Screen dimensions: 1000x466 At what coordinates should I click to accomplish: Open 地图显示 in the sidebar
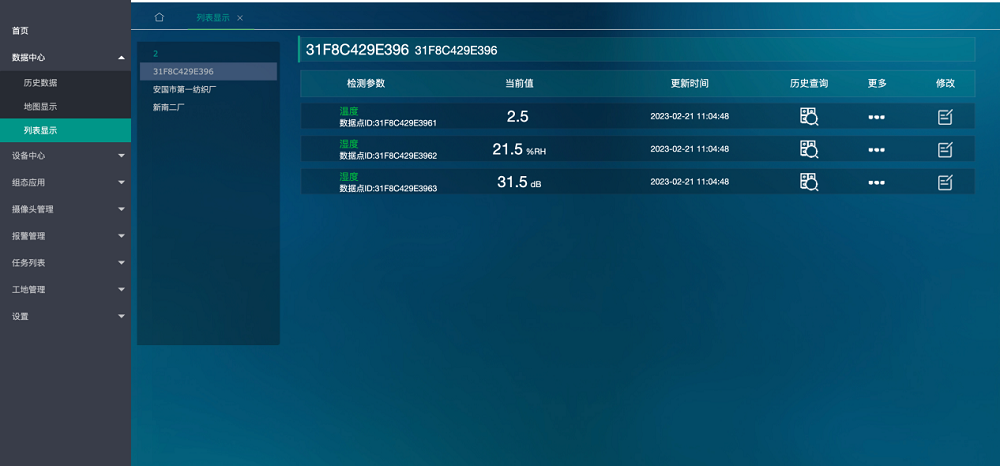(x=41, y=106)
